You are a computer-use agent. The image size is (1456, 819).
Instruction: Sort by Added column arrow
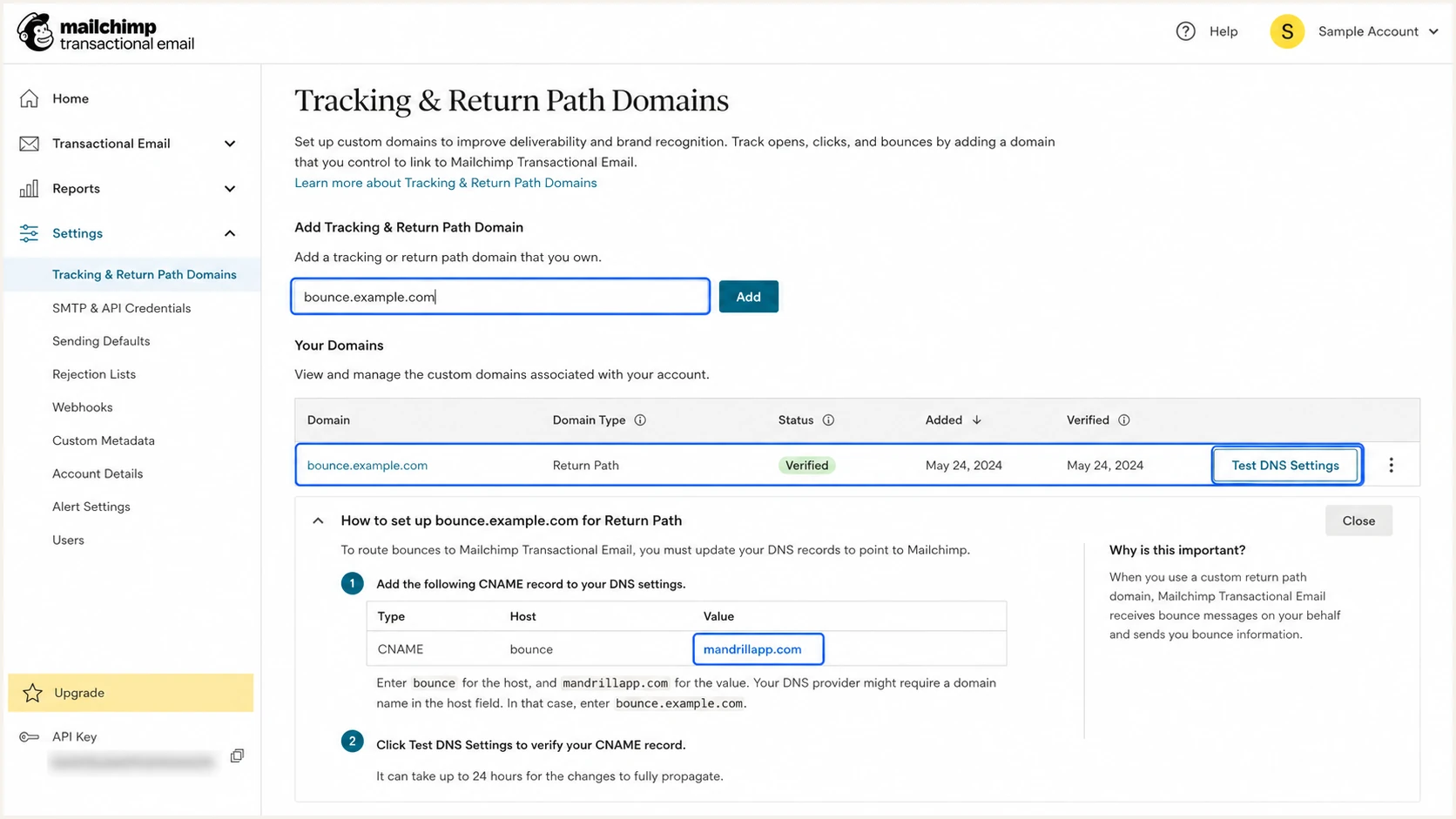(x=977, y=420)
